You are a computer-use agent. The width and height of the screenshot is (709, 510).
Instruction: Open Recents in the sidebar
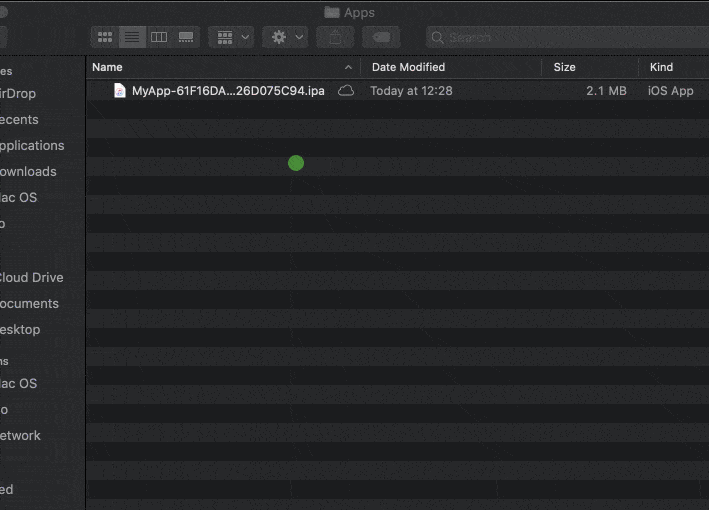(19, 120)
